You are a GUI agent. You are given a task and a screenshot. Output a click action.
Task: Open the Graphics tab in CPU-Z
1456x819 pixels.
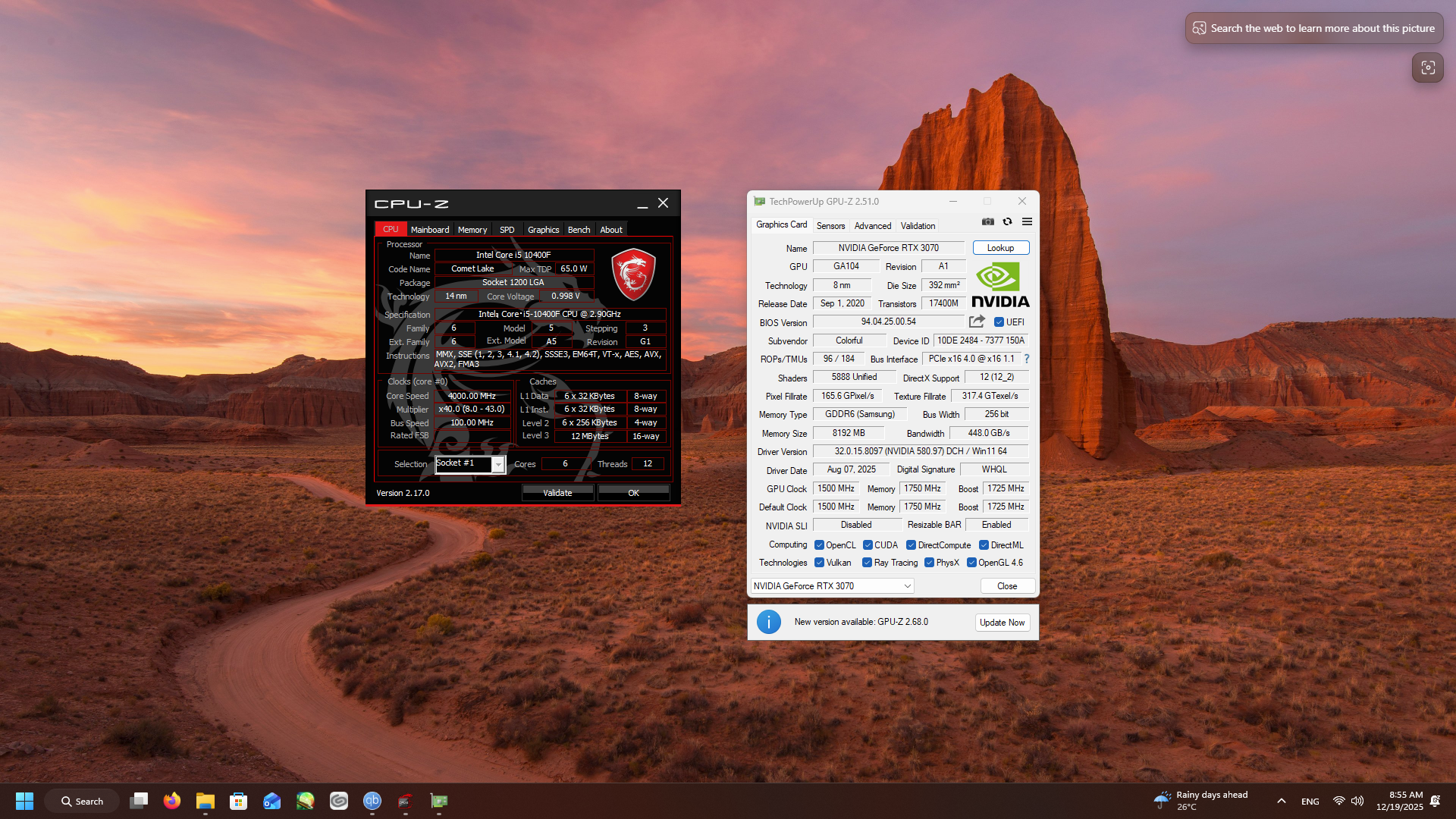(x=544, y=230)
